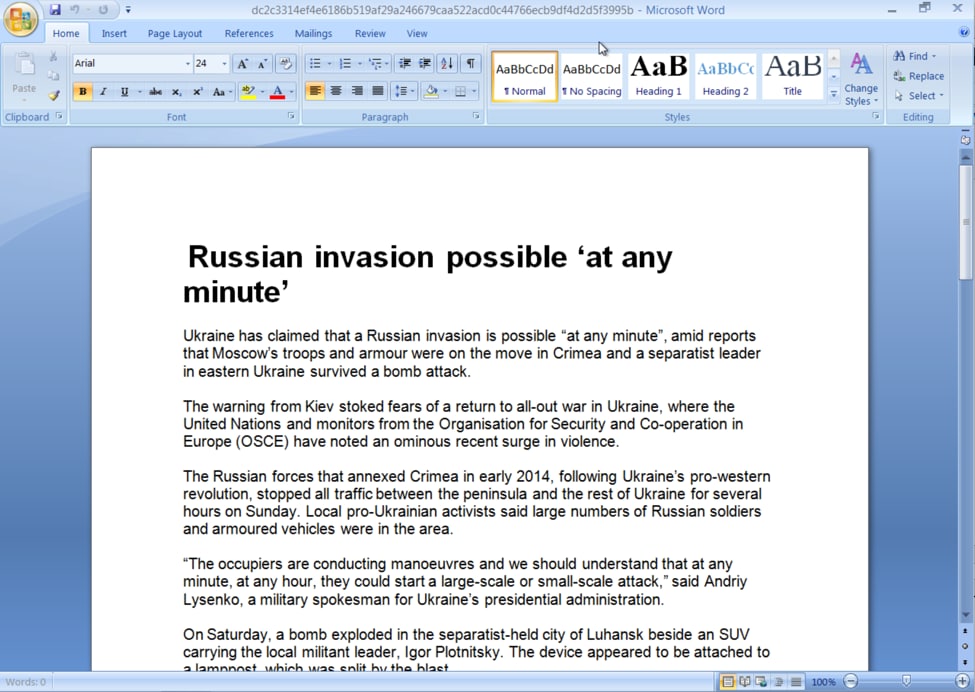Viewport: 975px width, 692px height.
Task: Align text right
Action: pyautogui.click(x=357, y=91)
